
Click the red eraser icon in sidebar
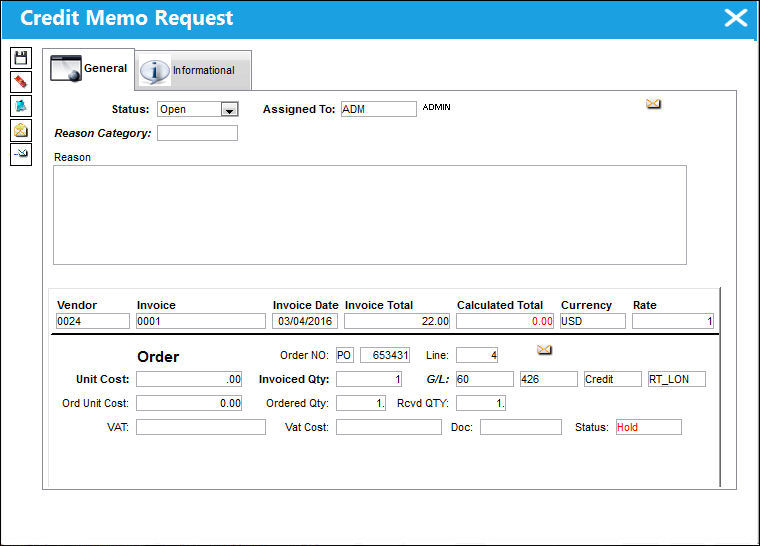click(21, 82)
